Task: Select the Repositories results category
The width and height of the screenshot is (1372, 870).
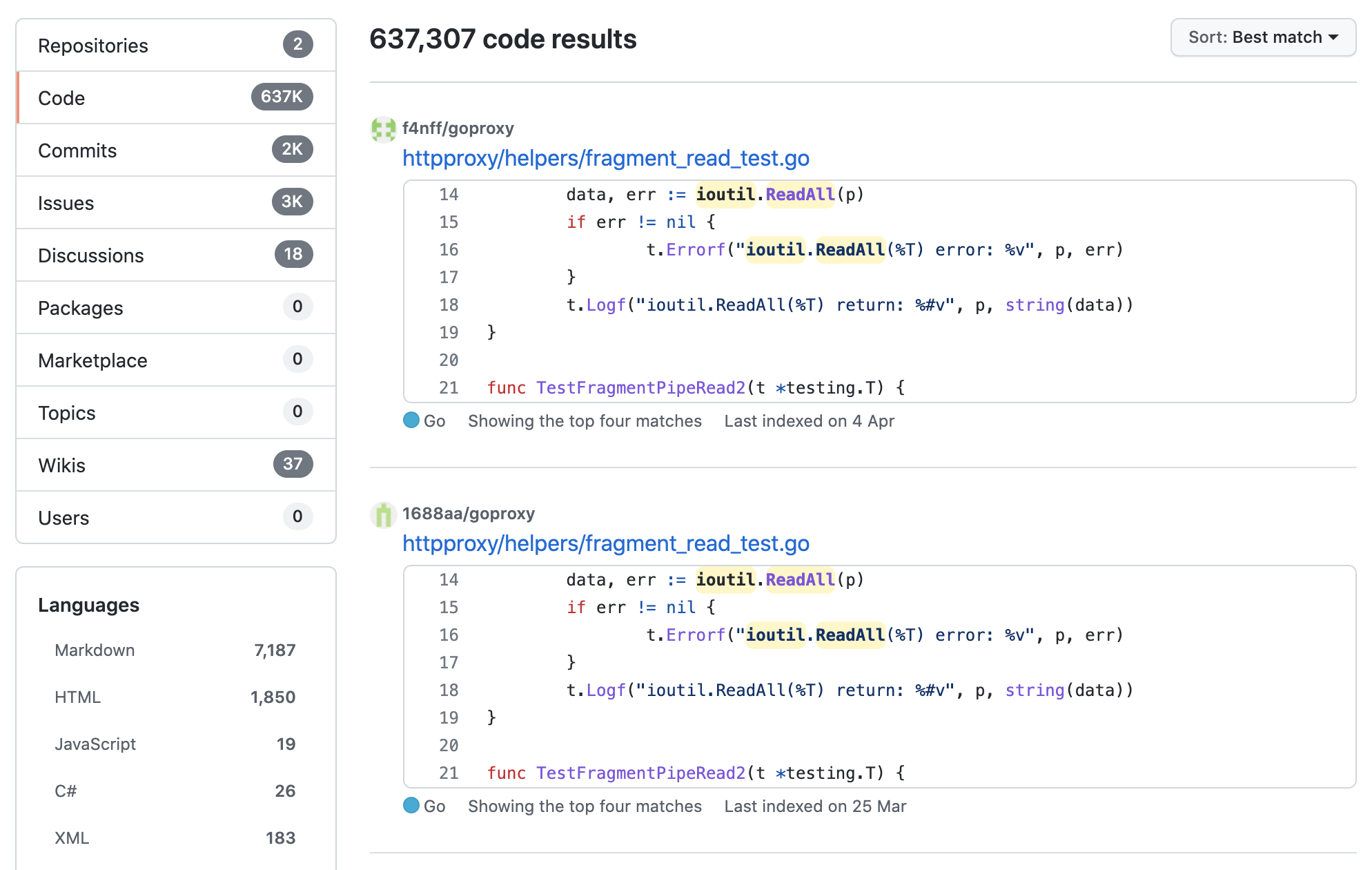Action: (175, 46)
